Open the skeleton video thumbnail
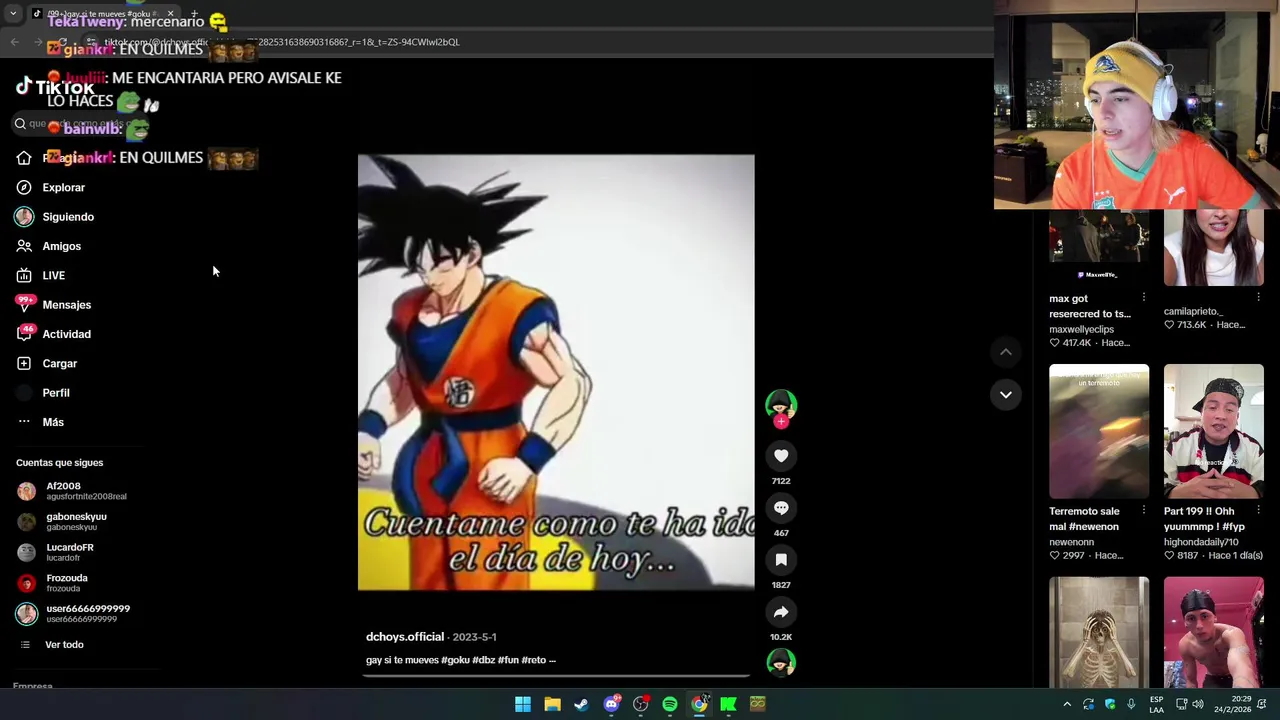 [1099, 632]
